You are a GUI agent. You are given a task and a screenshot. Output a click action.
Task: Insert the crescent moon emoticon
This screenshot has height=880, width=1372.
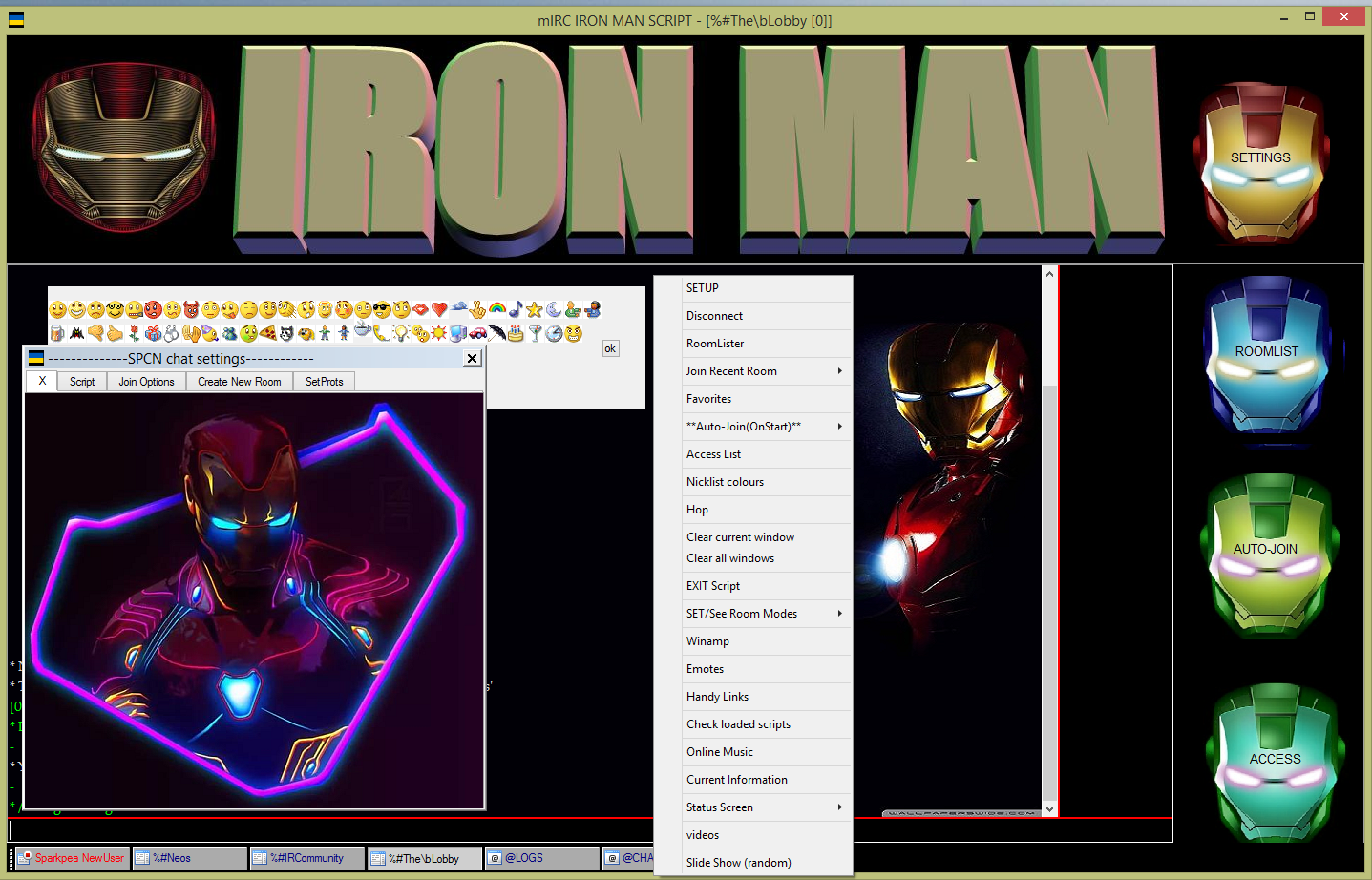click(x=554, y=309)
